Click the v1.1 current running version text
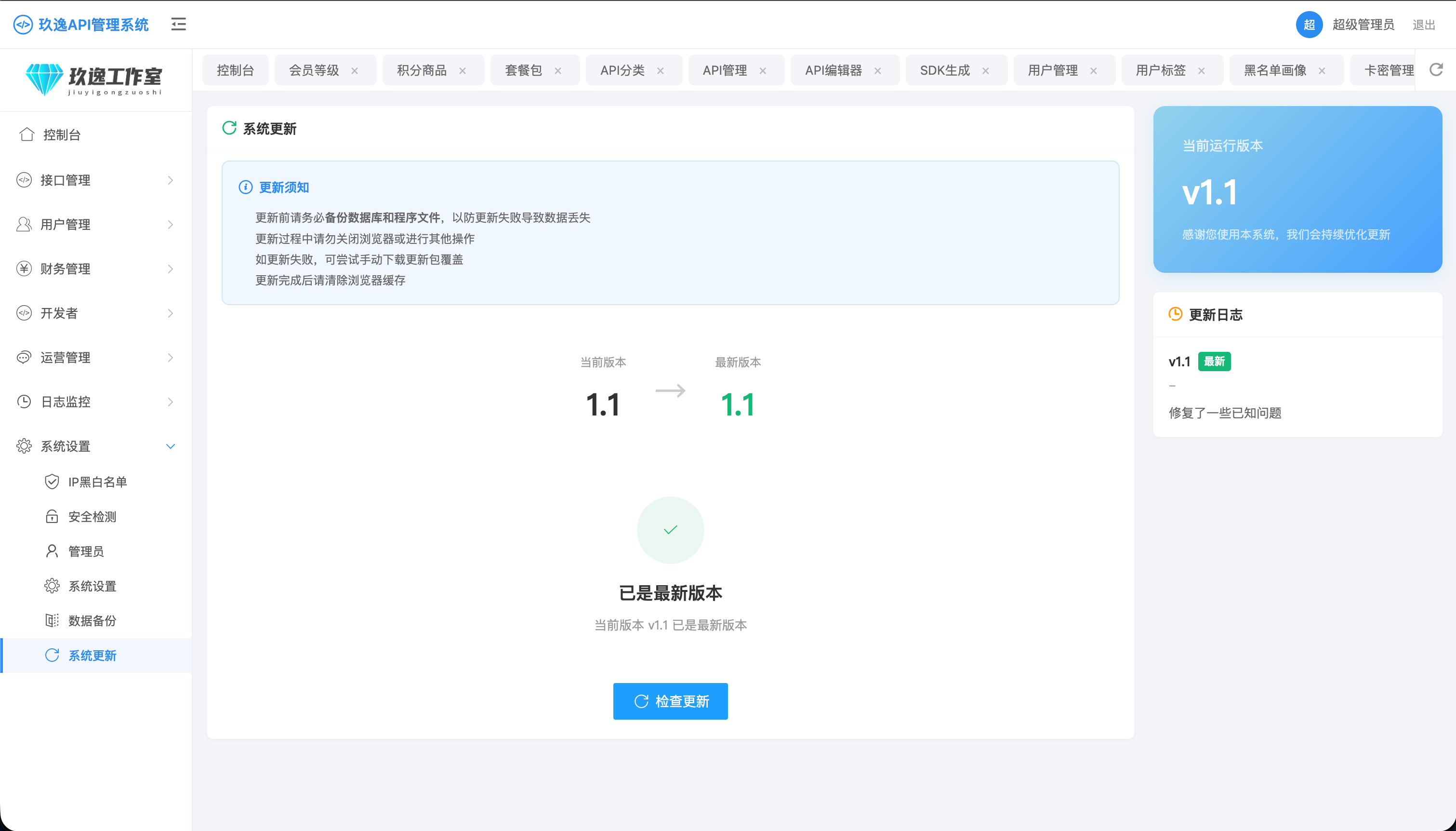This screenshot has height=831, width=1456. [x=1209, y=193]
